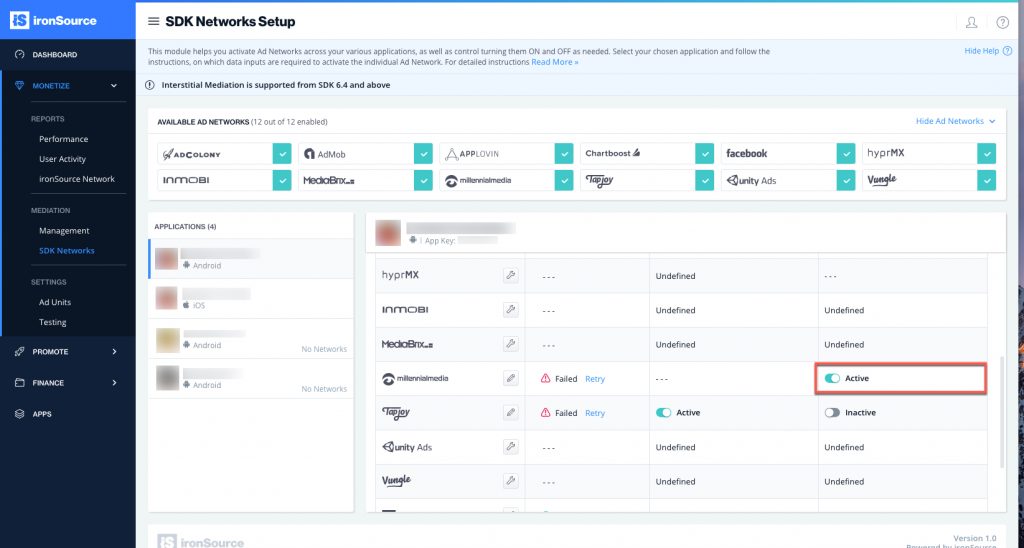Edit the millennialmedia row with the pencil icon
Viewport: 1024px width, 548px height.
(x=511, y=378)
